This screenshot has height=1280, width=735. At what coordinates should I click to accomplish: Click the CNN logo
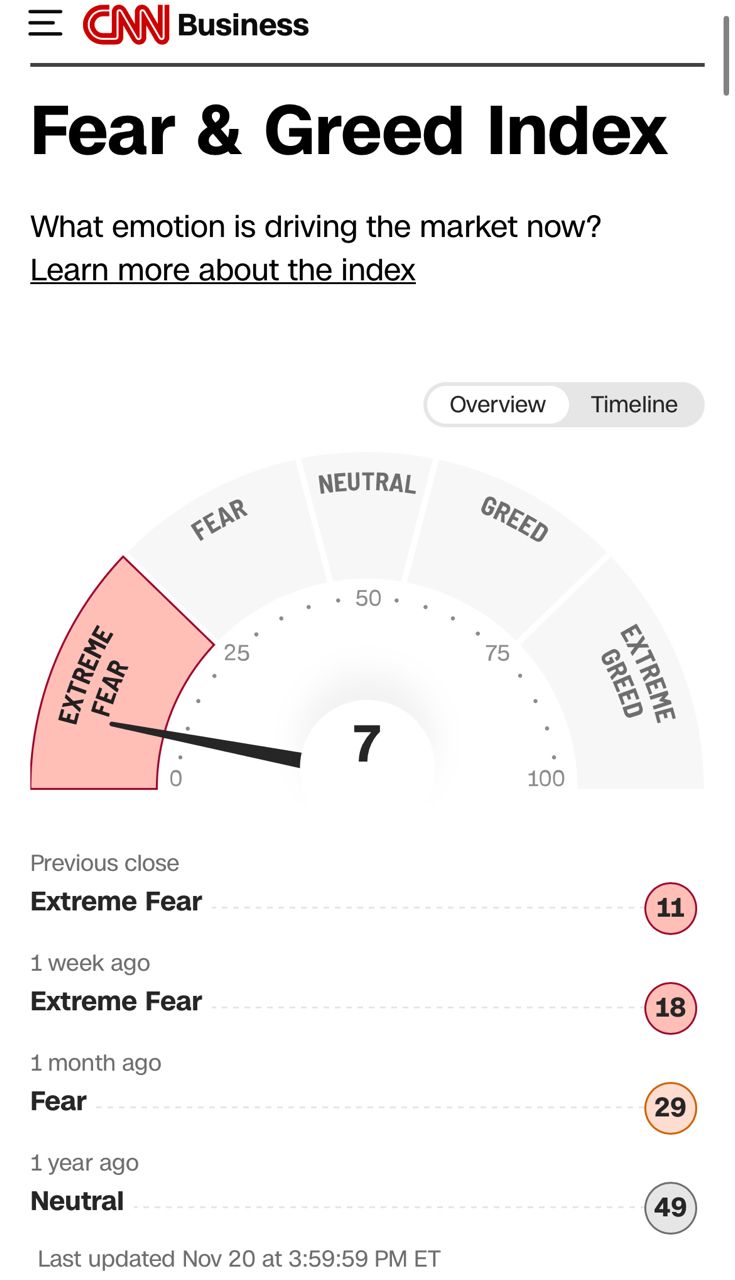[126, 24]
